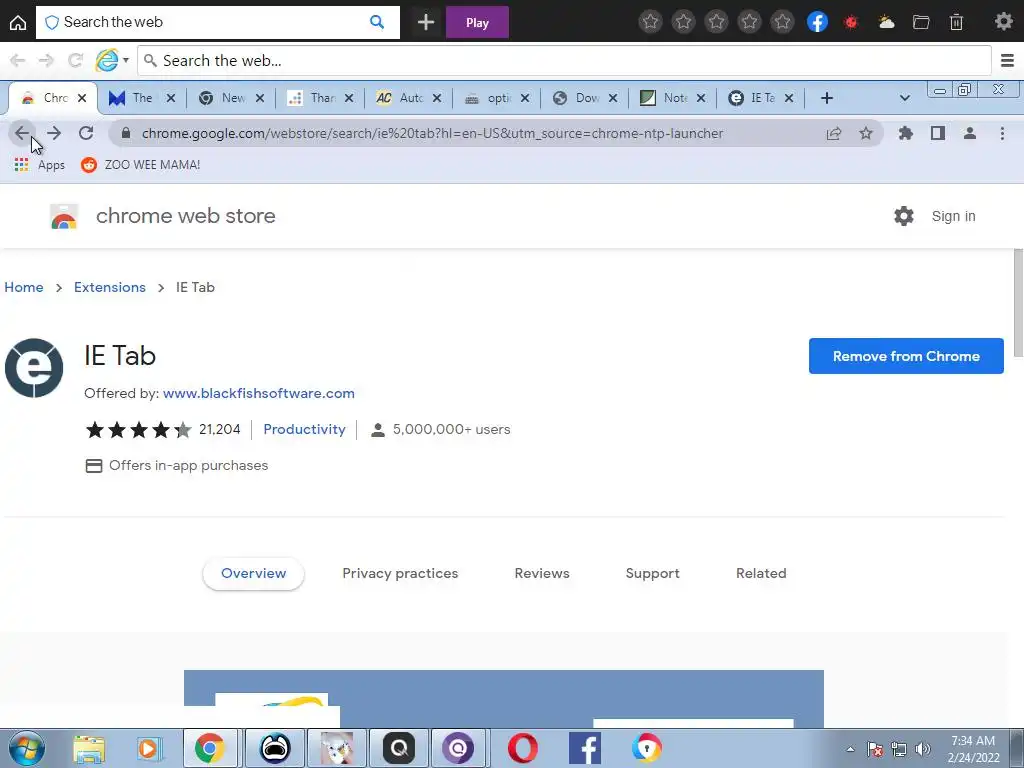Switch to the Note tab
This screenshot has height=768, width=1024.
[x=674, y=98]
